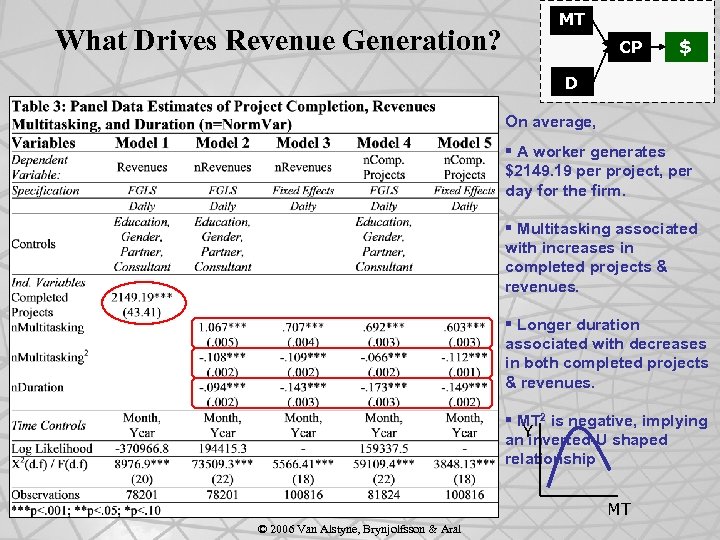720x540 pixels.
Task: Click the nMultitasking coefficient .603***
Action: [x=465, y=327]
